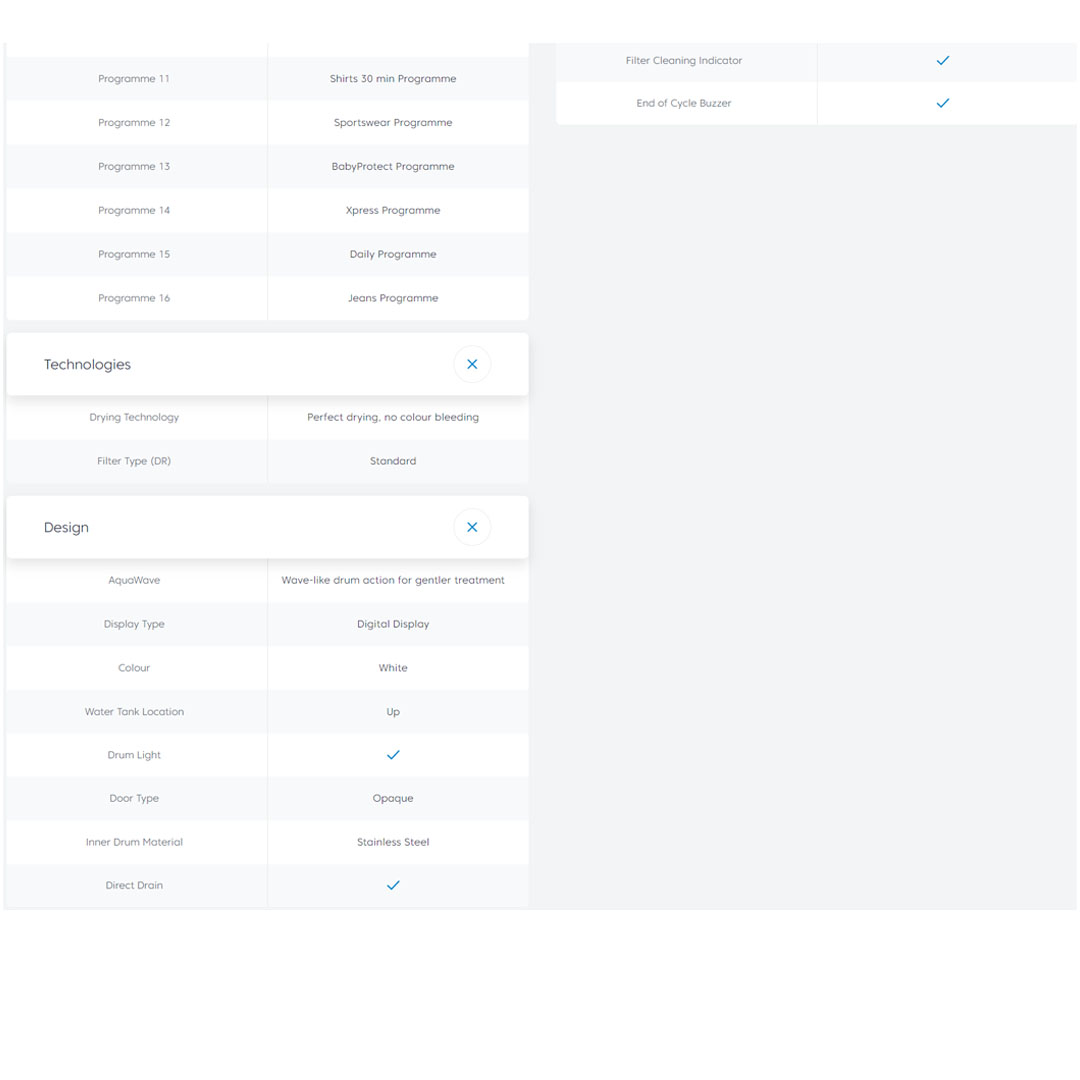1080x1080 pixels.
Task: Select the Opaque door type value
Action: click(393, 798)
